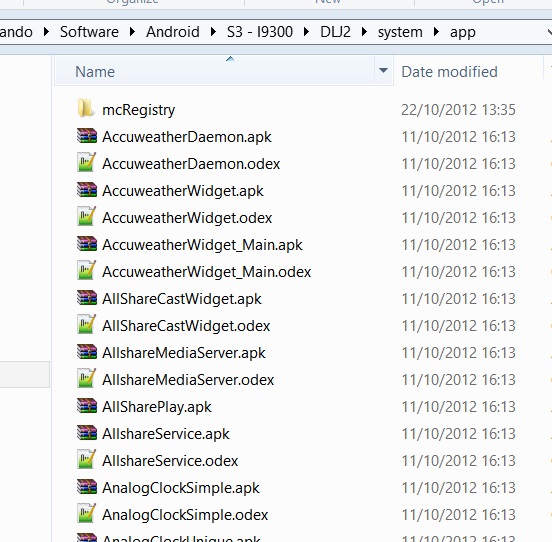Select file name AnalogClockSimple.apk
552x542 pixels.
click(x=181, y=489)
